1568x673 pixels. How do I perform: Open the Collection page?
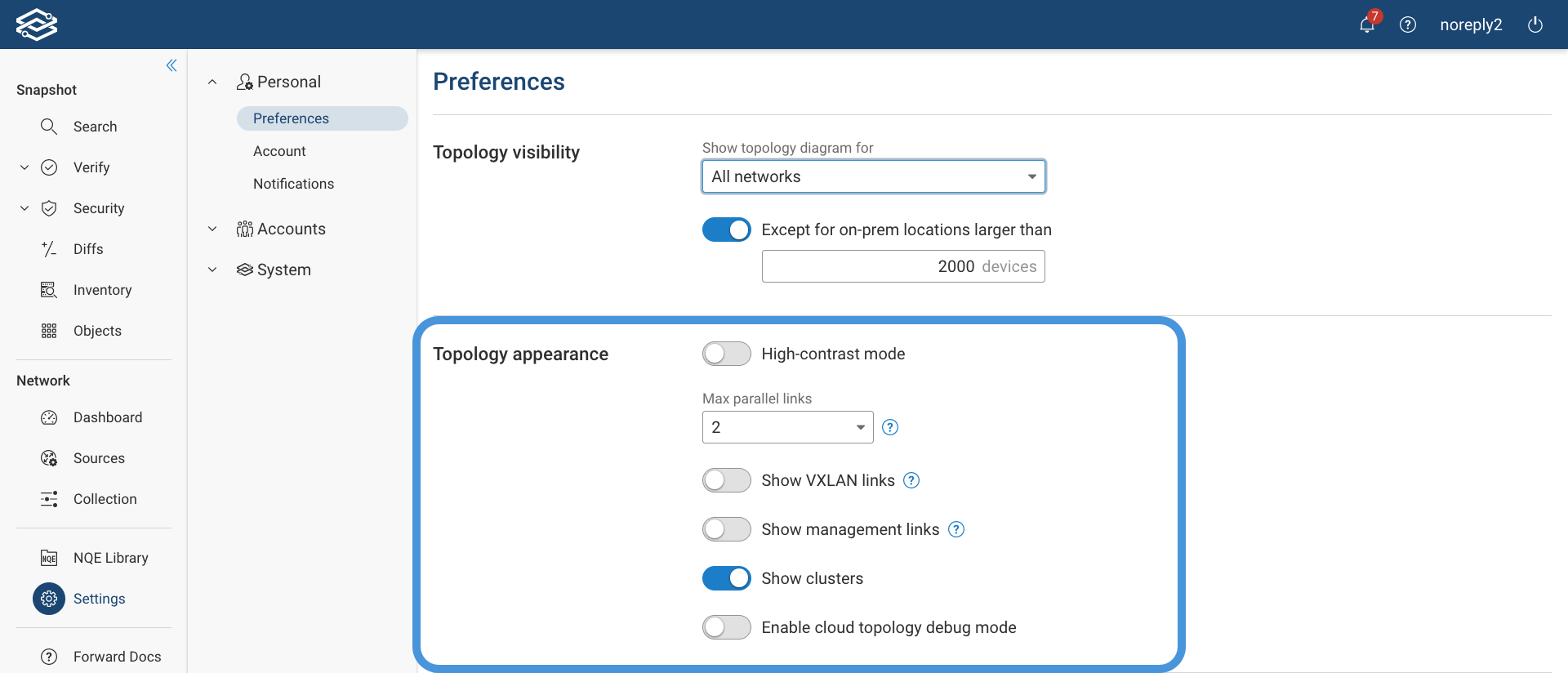105,499
